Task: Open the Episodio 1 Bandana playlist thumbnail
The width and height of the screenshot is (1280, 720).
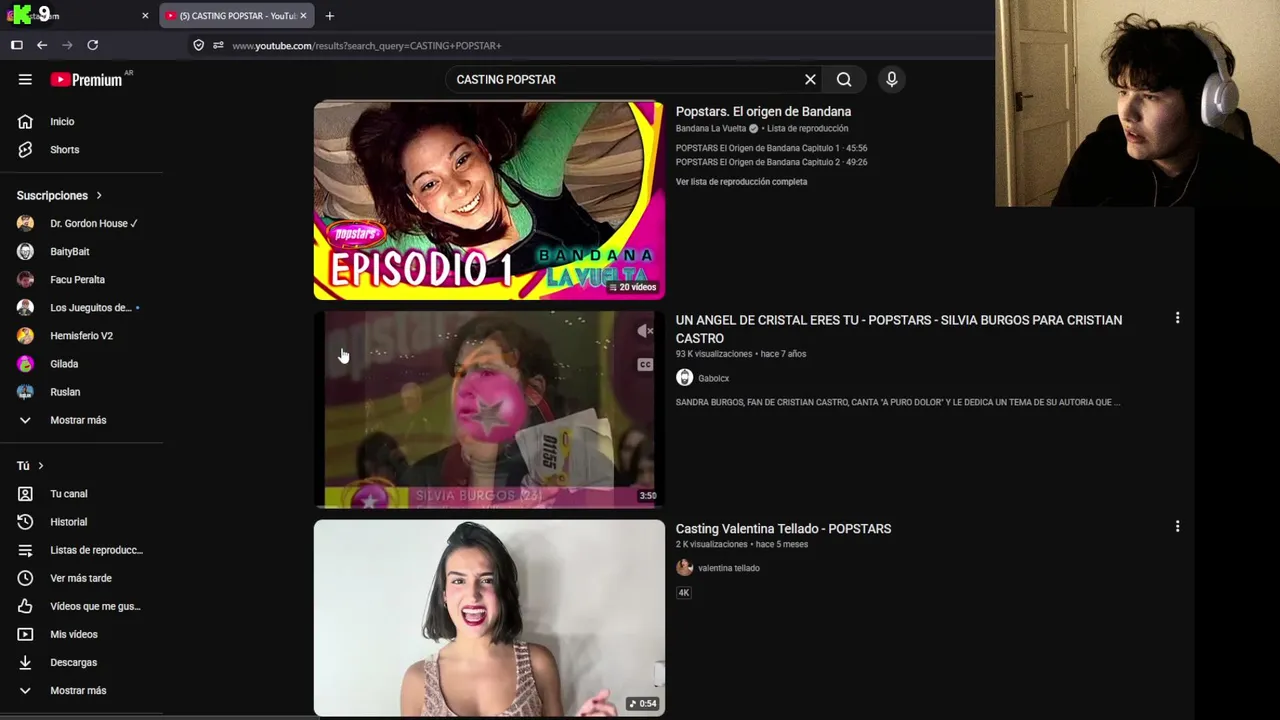Action: 489,200
